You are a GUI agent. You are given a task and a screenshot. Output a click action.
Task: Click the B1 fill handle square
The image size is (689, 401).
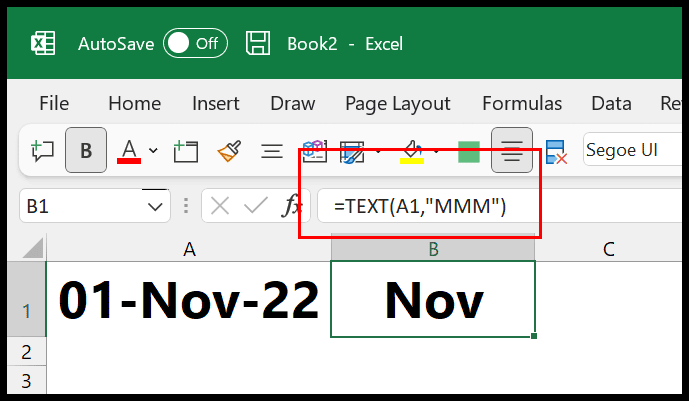coord(534,336)
